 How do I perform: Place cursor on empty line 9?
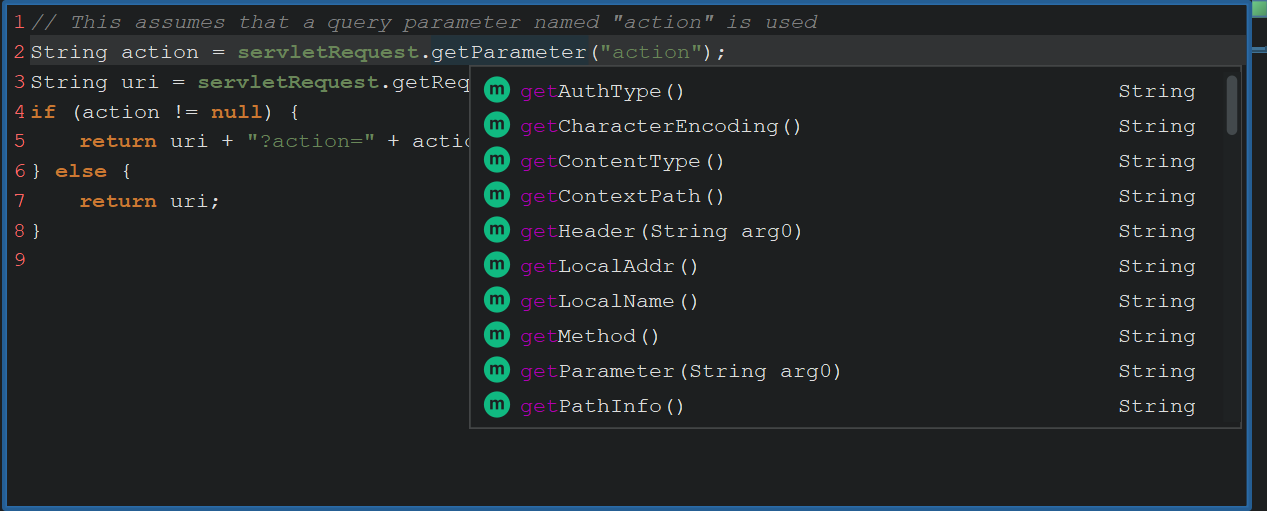tap(200, 260)
